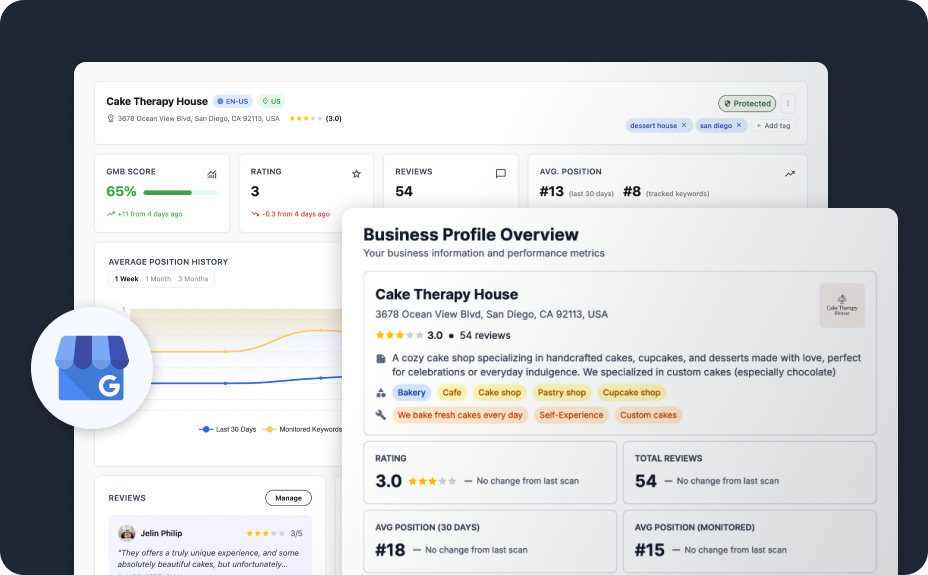Select the 1 Week tab
The image size is (928, 575).
pos(126,279)
